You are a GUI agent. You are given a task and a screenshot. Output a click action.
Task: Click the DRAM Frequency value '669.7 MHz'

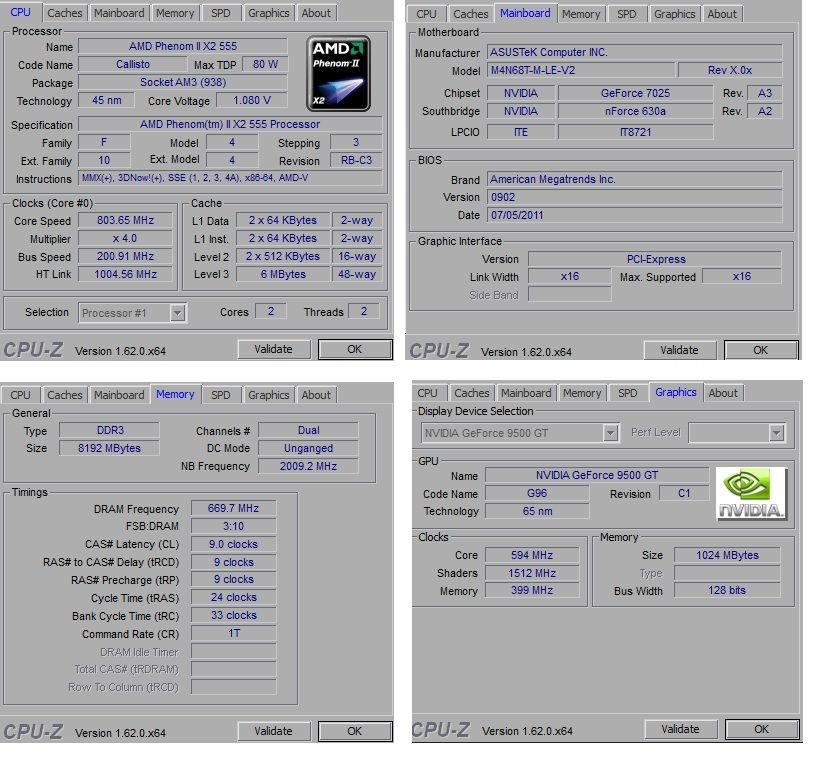click(x=233, y=508)
